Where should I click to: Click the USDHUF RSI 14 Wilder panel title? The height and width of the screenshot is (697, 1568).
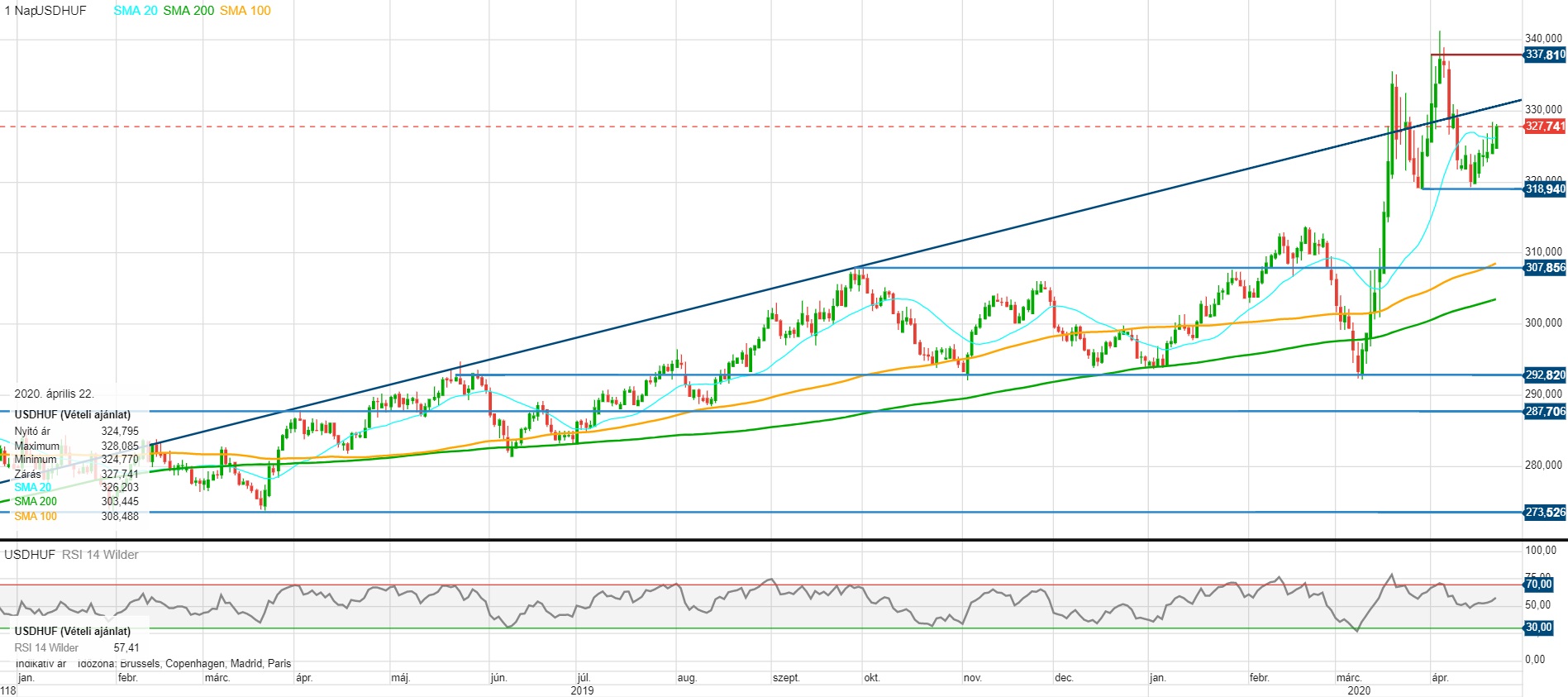(x=71, y=555)
